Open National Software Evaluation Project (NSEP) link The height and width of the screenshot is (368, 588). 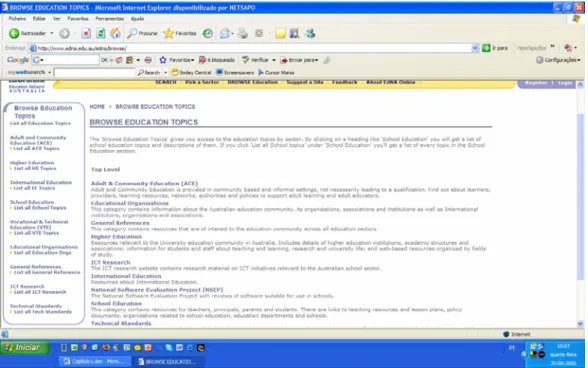point(157,290)
